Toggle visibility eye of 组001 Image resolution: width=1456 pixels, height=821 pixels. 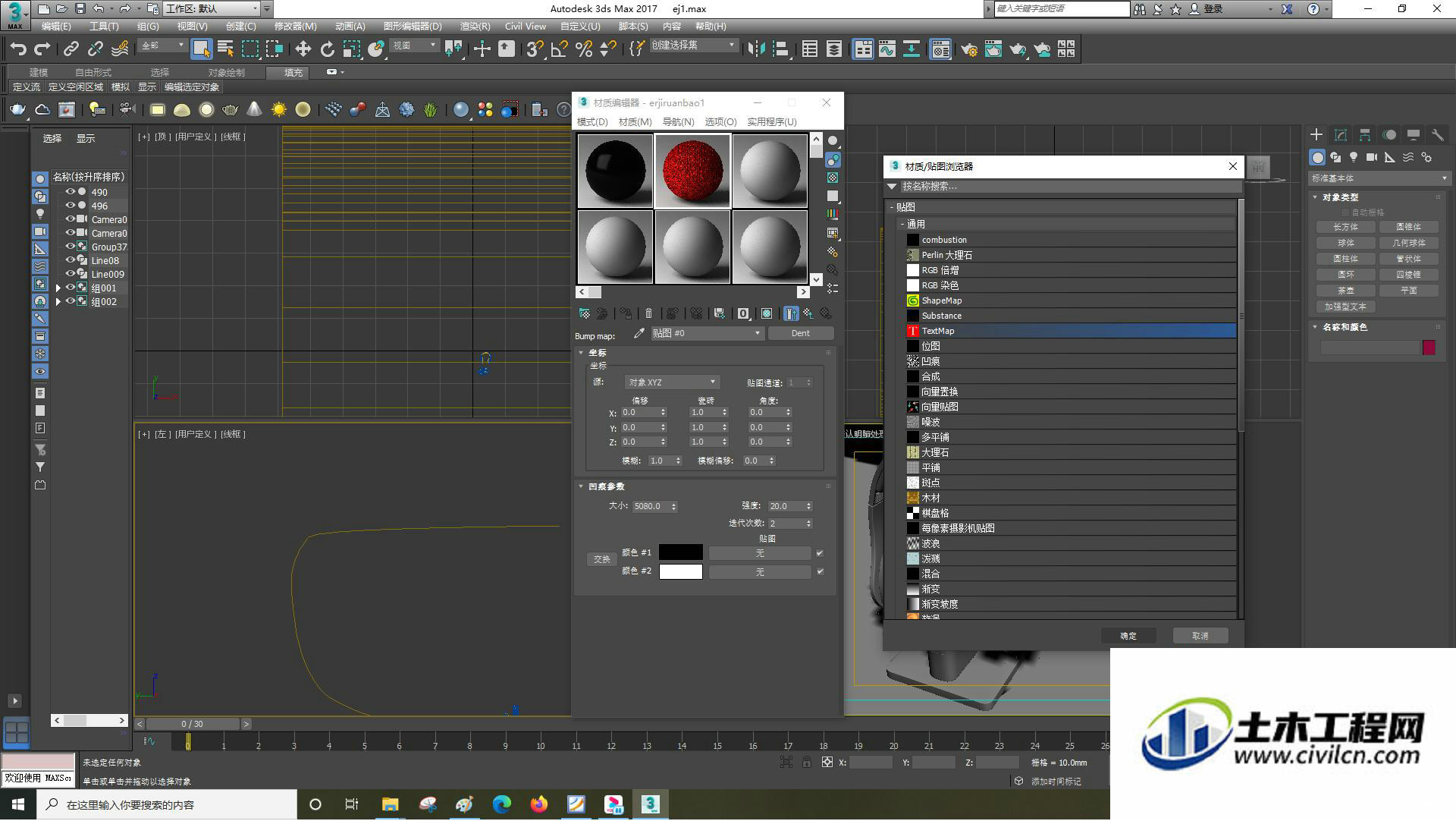70,288
